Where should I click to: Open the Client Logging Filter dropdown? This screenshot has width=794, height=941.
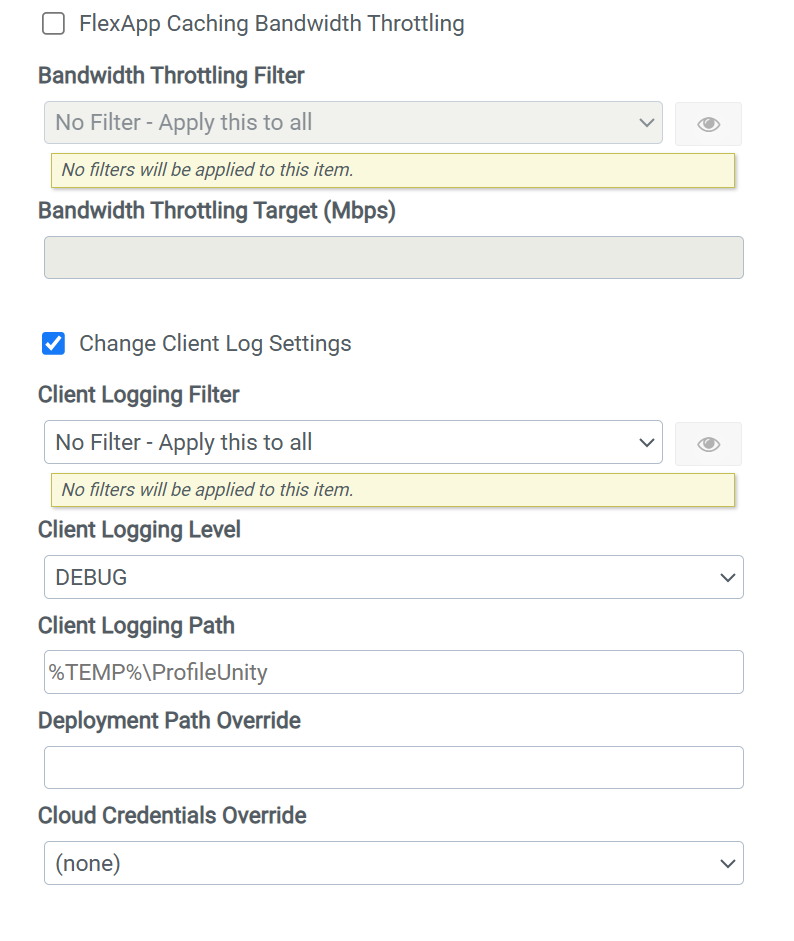[x=353, y=442]
